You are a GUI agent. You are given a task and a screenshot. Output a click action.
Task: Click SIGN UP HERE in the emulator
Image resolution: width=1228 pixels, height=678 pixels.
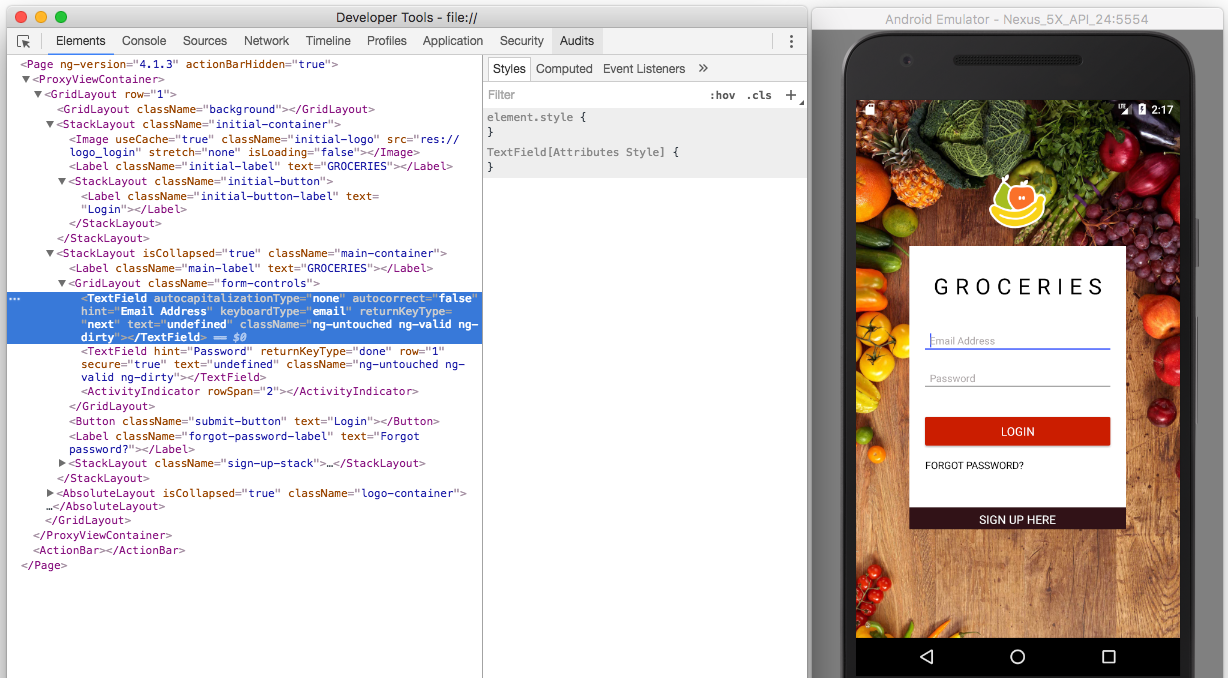[1017, 519]
